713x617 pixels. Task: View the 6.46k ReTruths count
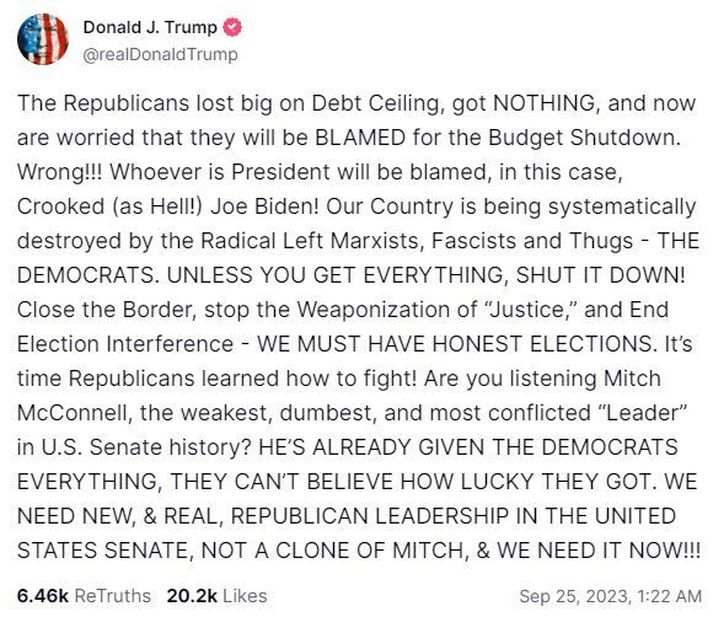click(42, 596)
